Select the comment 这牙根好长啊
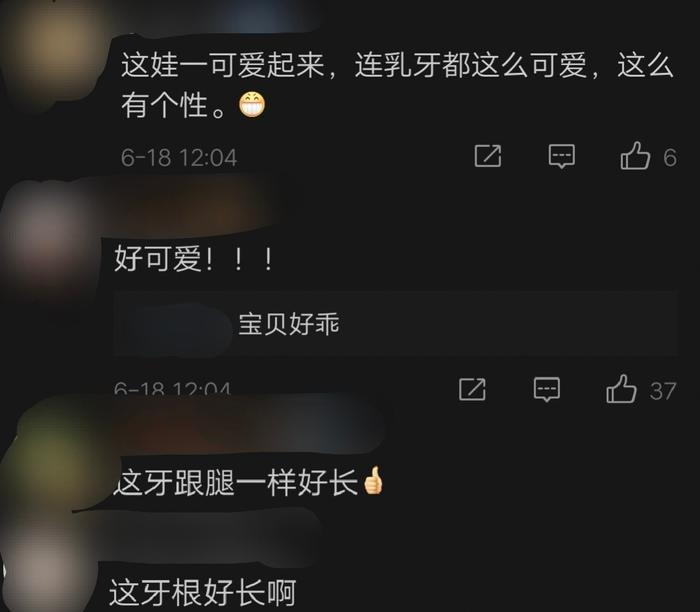This screenshot has height=612, width=700. pos(203,593)
